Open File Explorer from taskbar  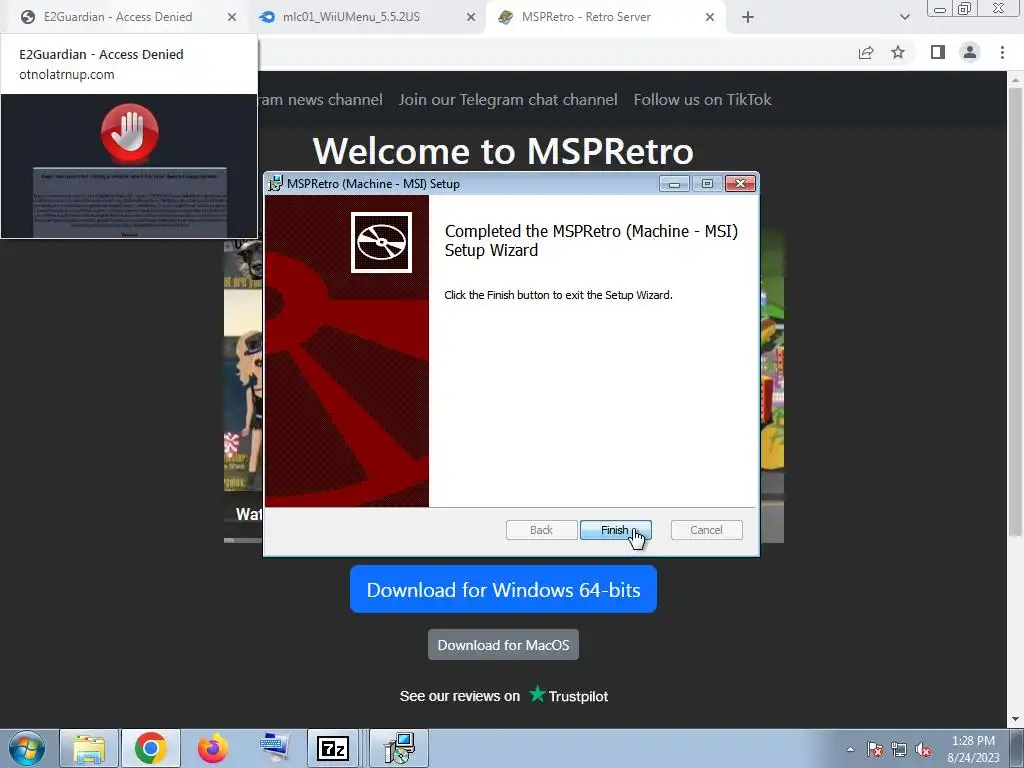tap(89, 748)
